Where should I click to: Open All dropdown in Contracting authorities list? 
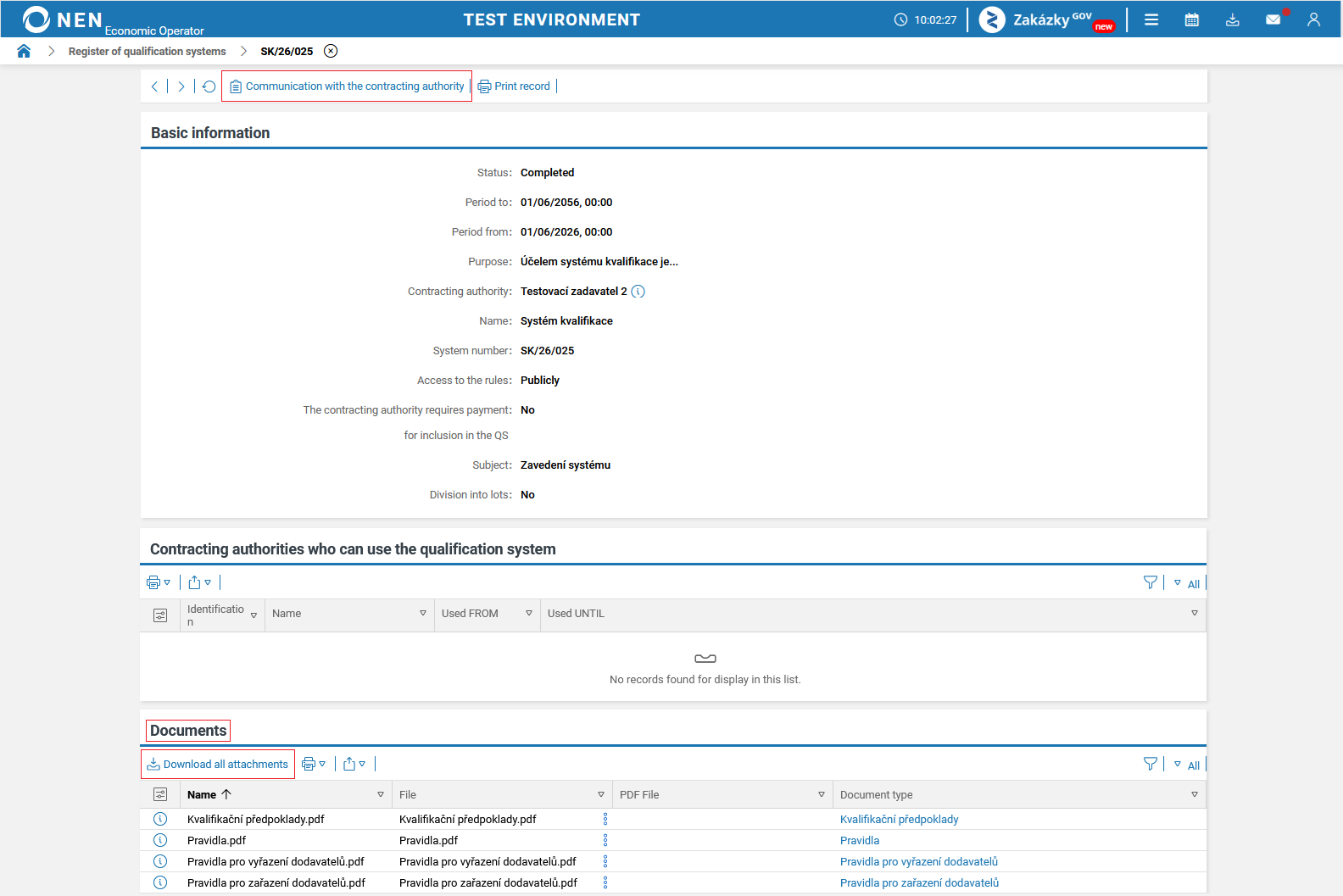tap(1186, 583)
